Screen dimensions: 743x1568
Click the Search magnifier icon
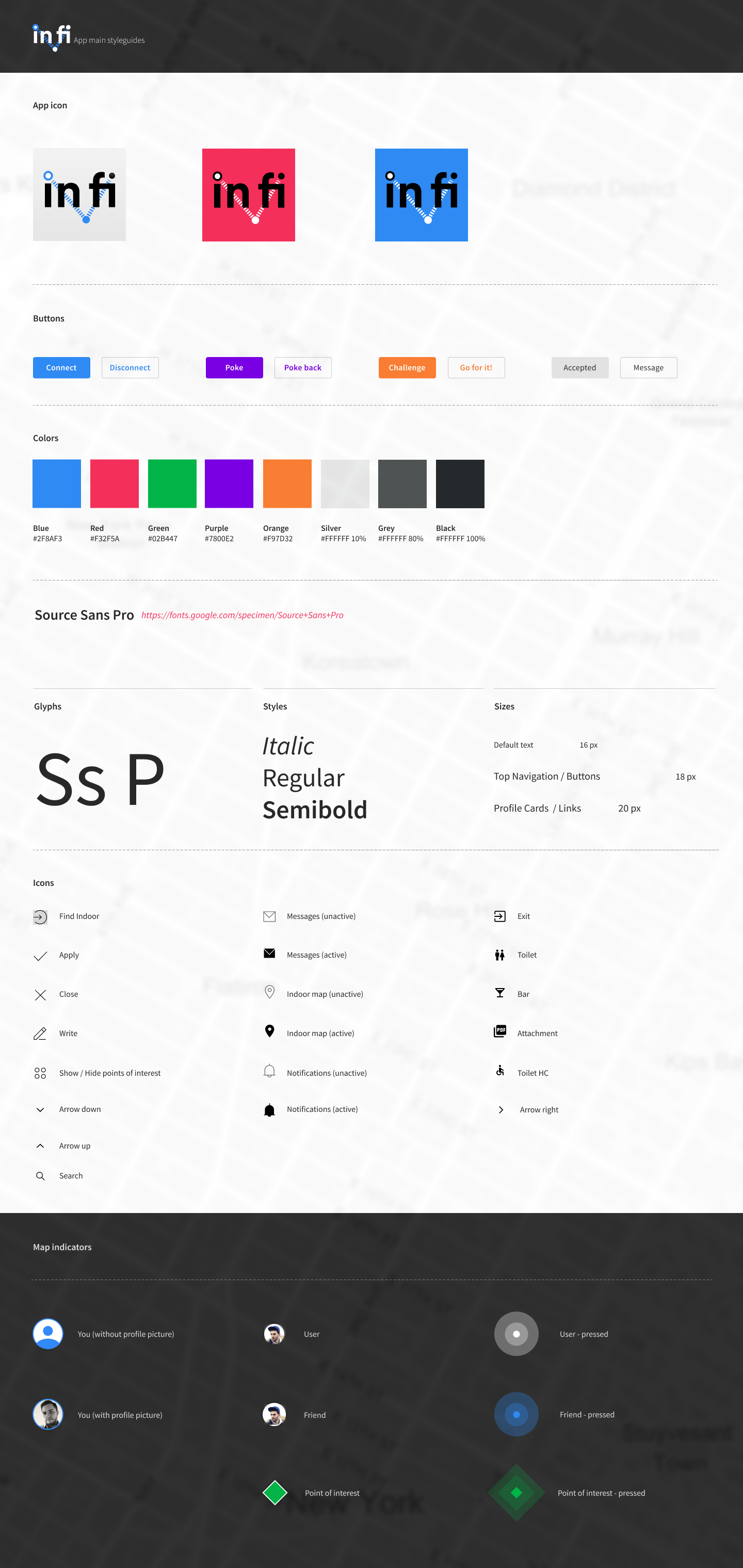click(x=40, y=1176)
